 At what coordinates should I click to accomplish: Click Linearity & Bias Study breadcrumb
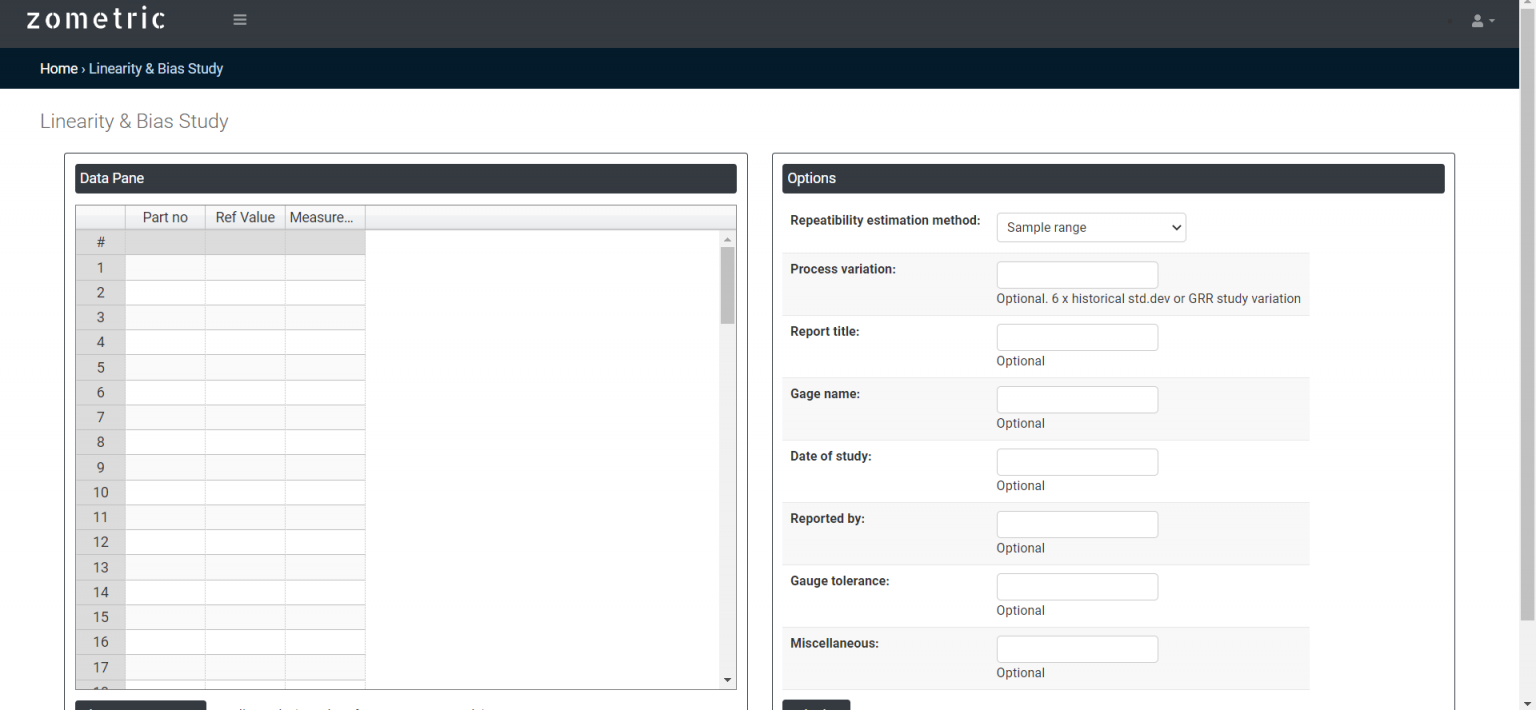(156, 69)
